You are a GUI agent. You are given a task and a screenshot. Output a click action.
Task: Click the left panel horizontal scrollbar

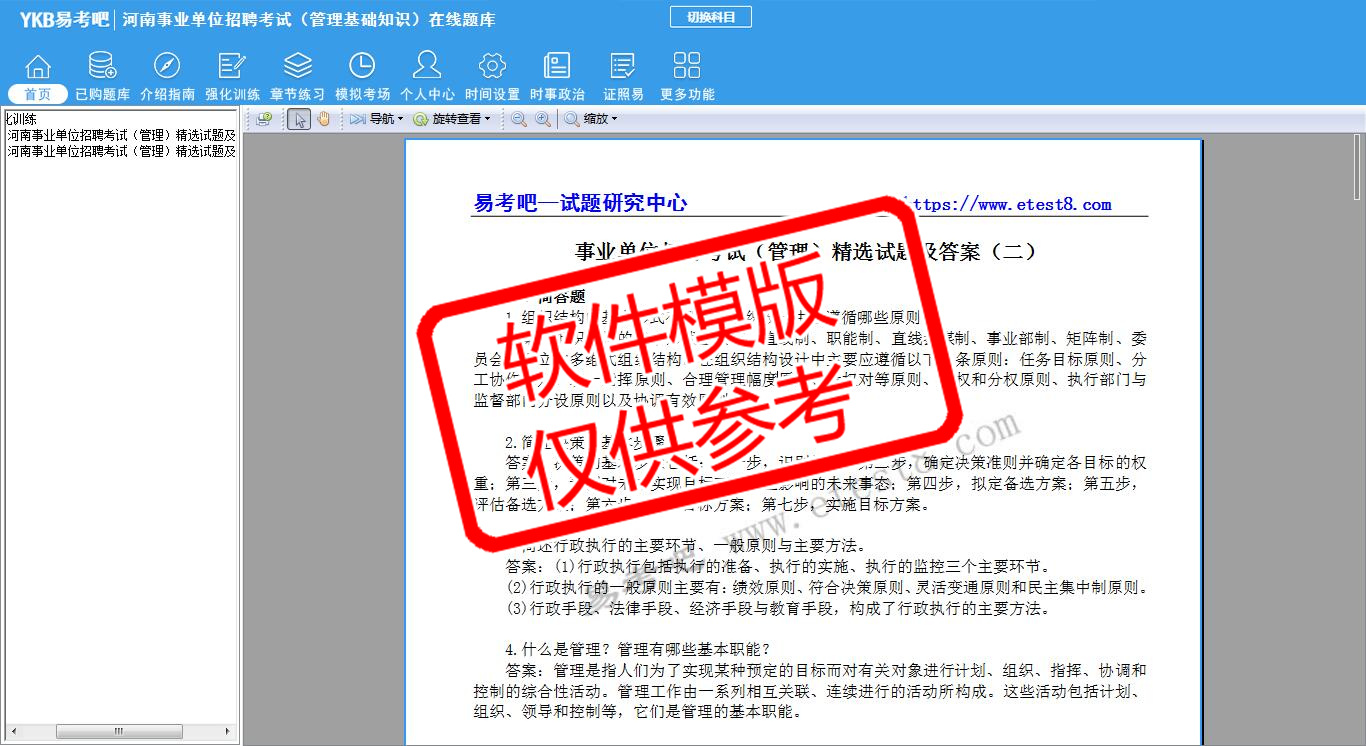118,732
